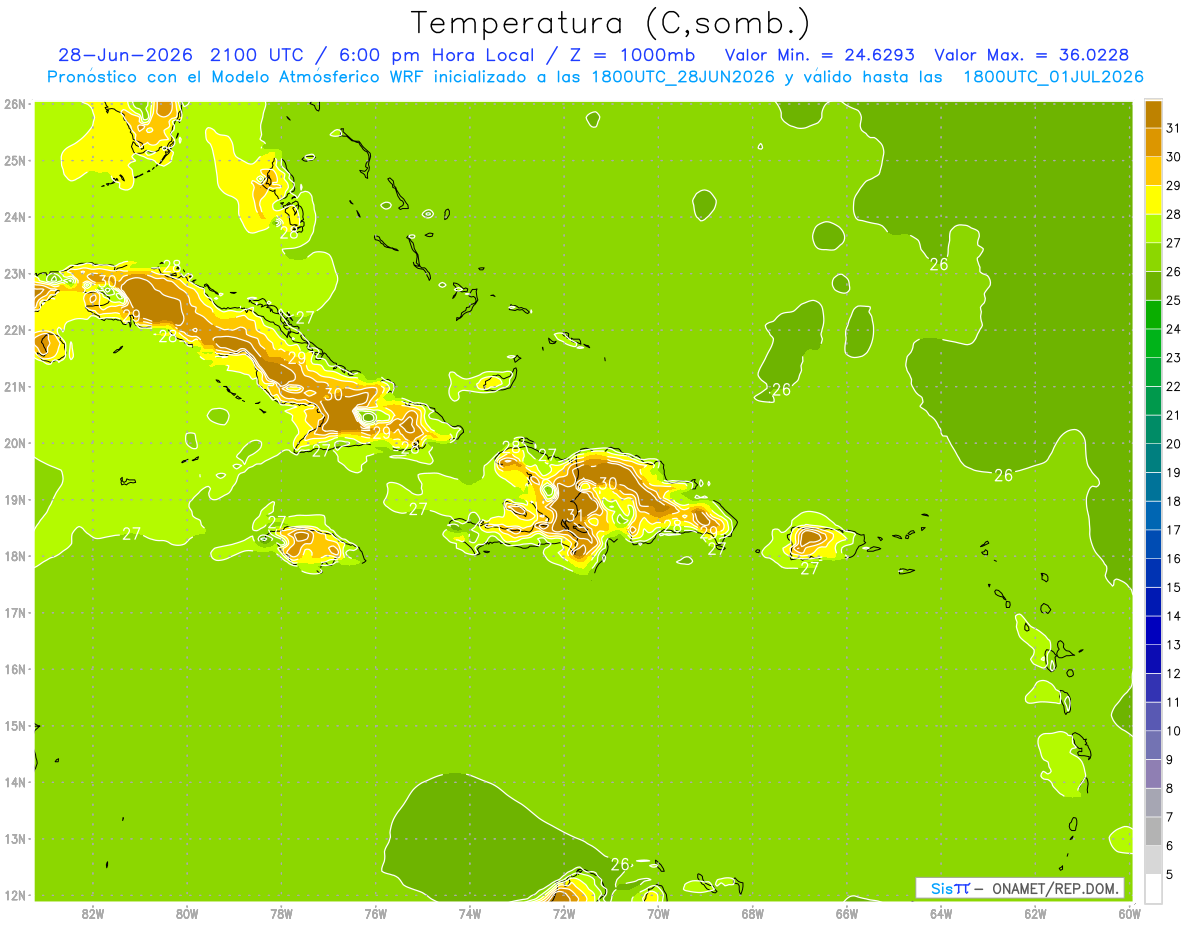Click the purple swatch between legend 9 and 10

(x=1153, y=745)
